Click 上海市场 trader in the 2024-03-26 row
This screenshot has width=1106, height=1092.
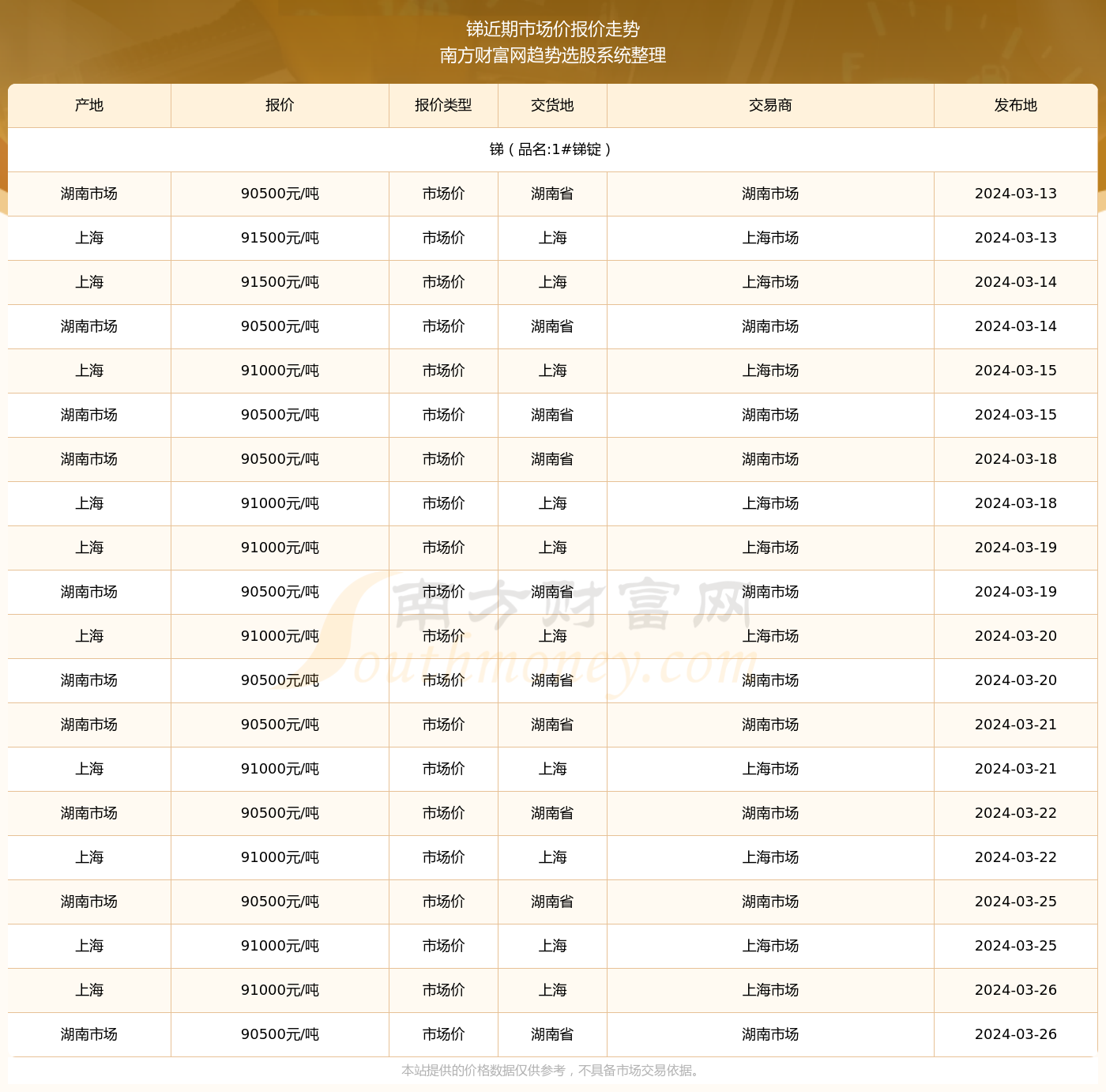(x=770, y=990)
